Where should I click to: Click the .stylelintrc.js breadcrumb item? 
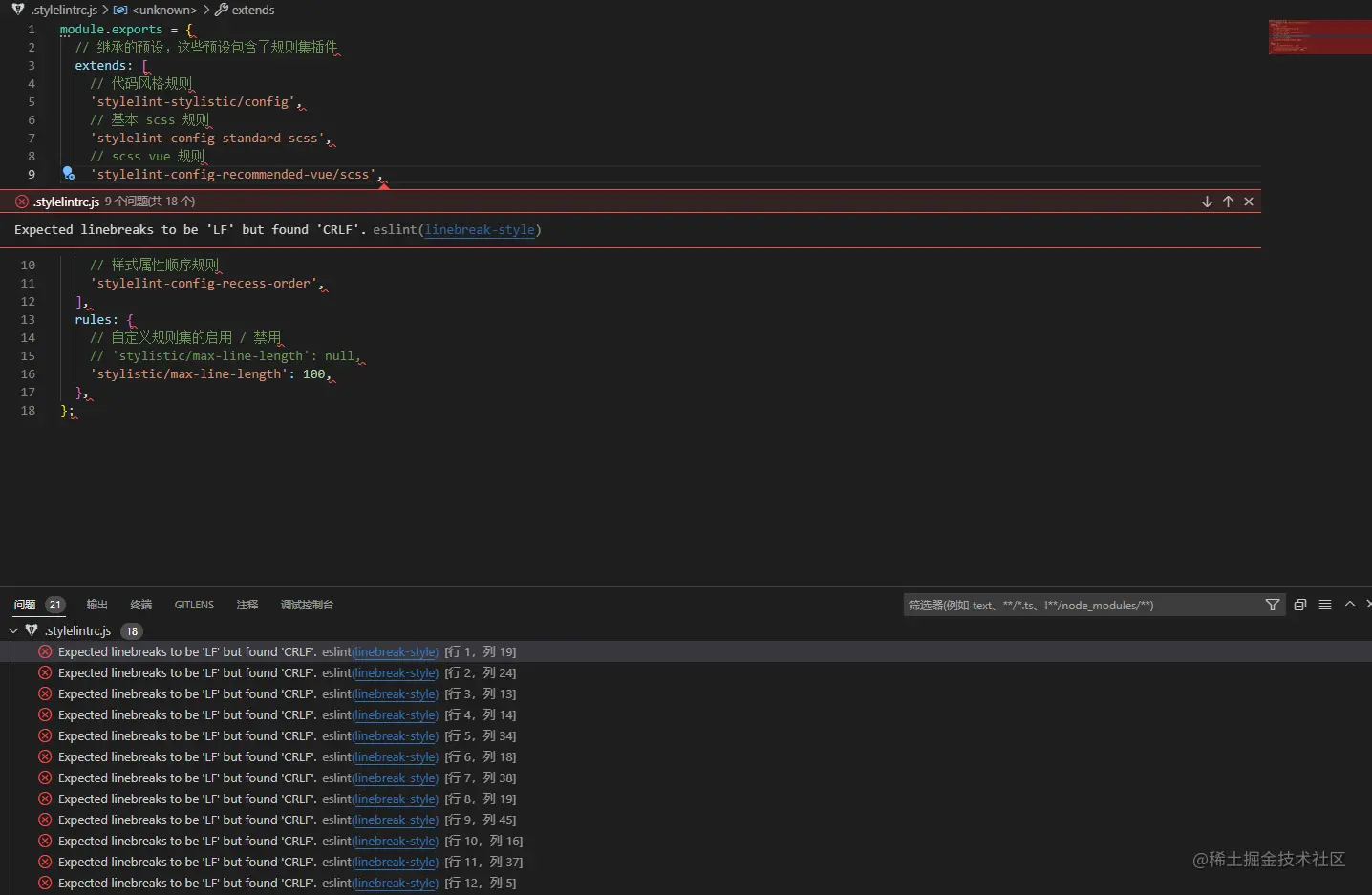(63, 10)
